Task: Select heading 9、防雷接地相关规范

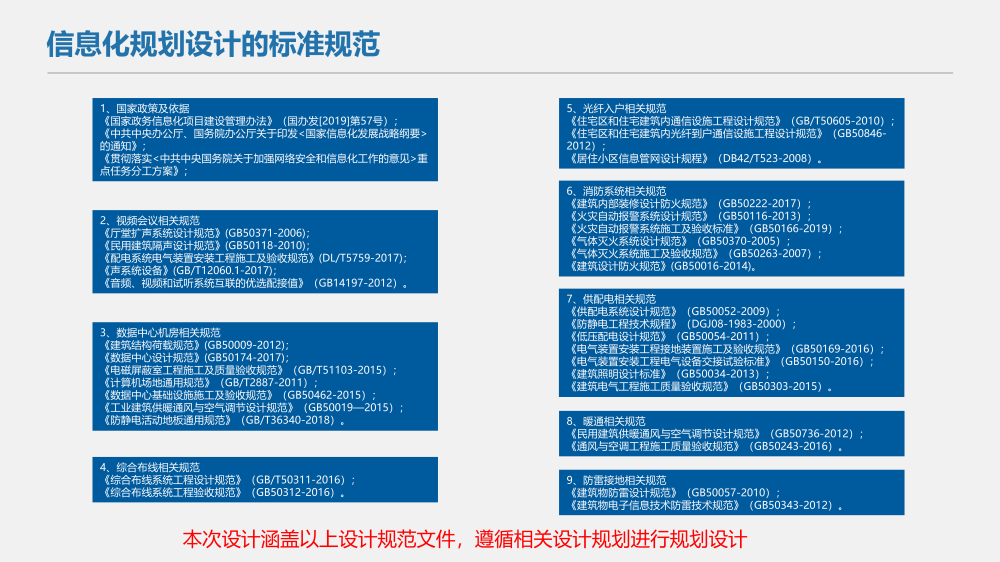Action: pos(617,480)
